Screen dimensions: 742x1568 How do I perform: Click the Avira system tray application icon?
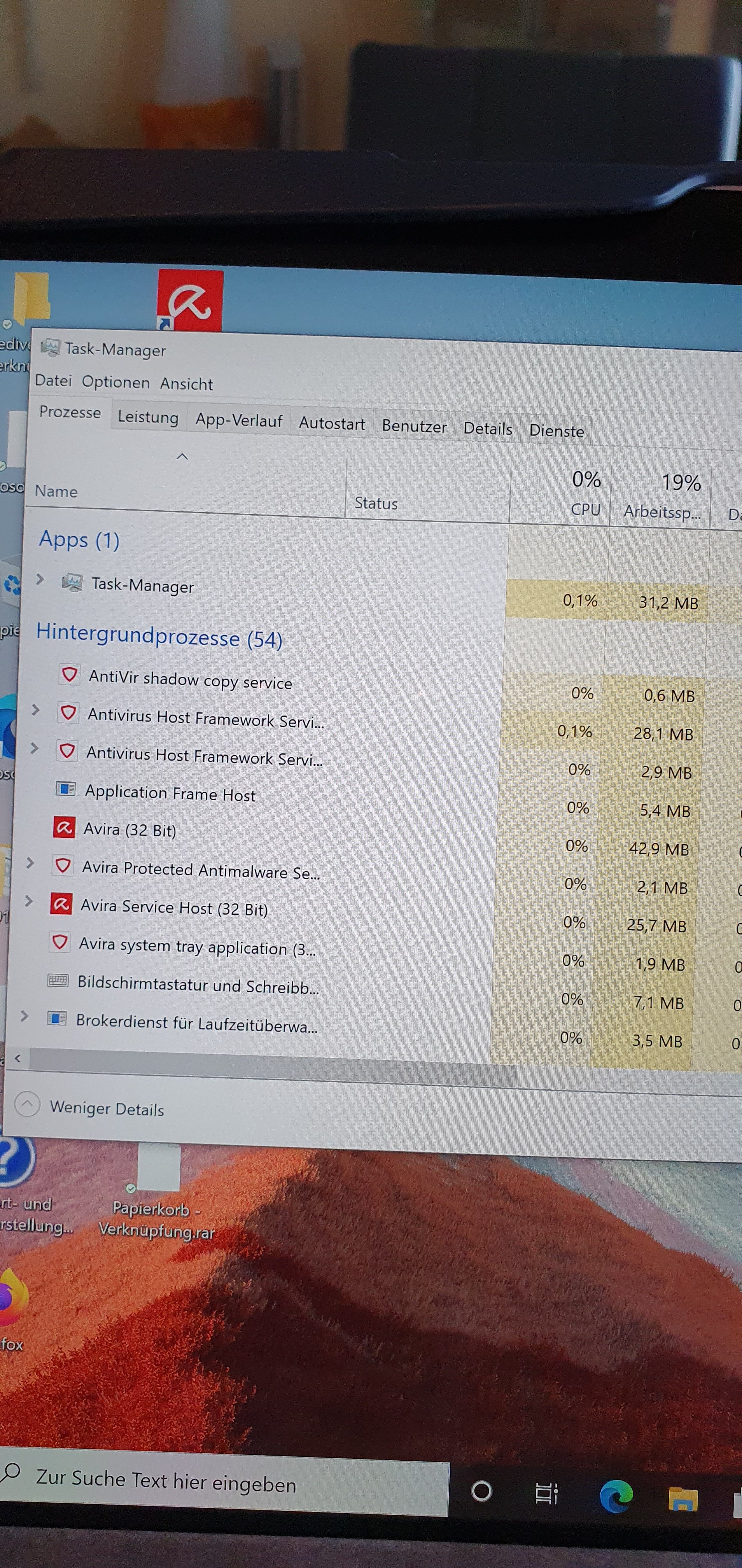click(59, 942)
